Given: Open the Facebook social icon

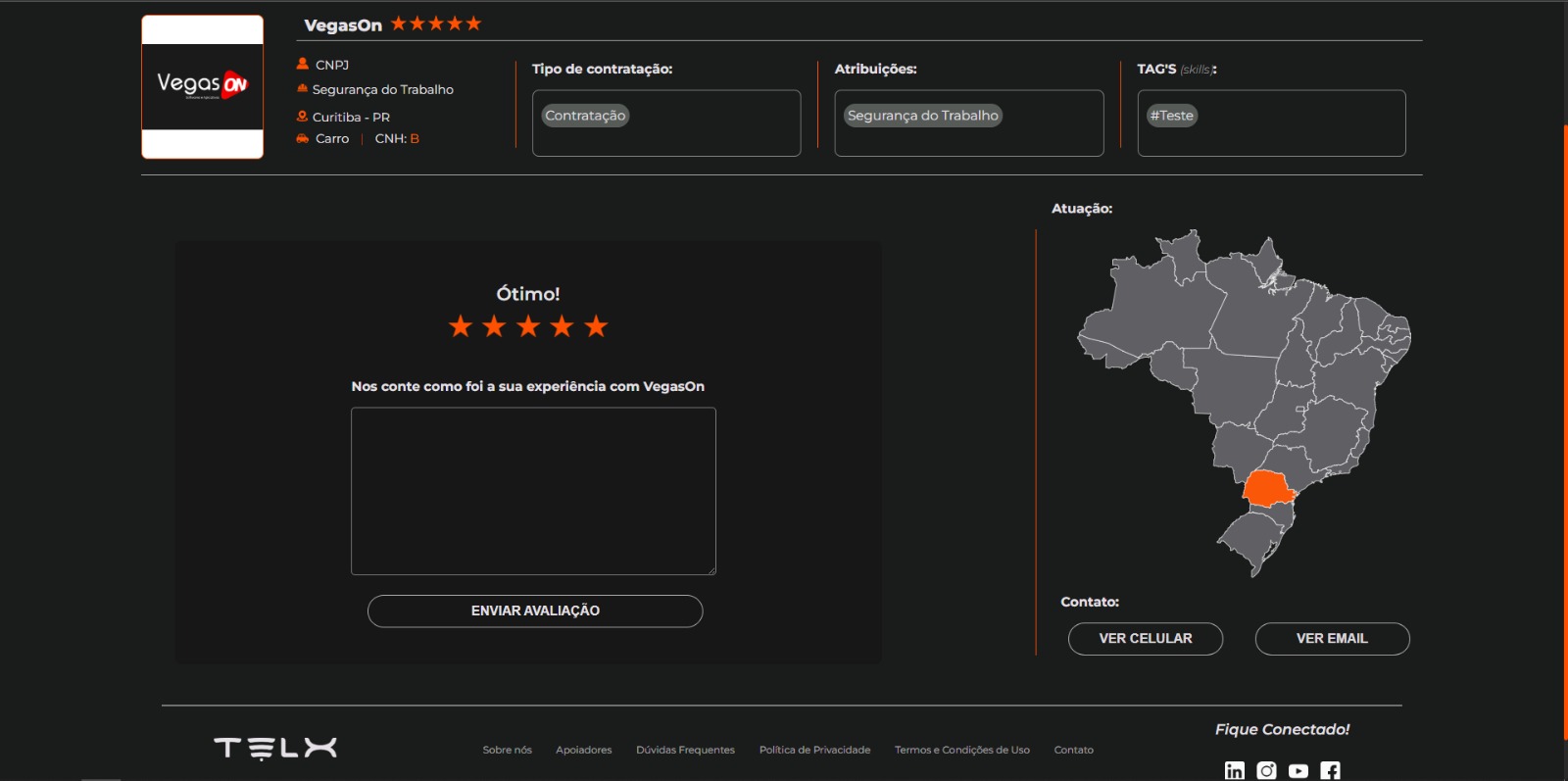Looking at the screenshot, I should pos(1330,770).
